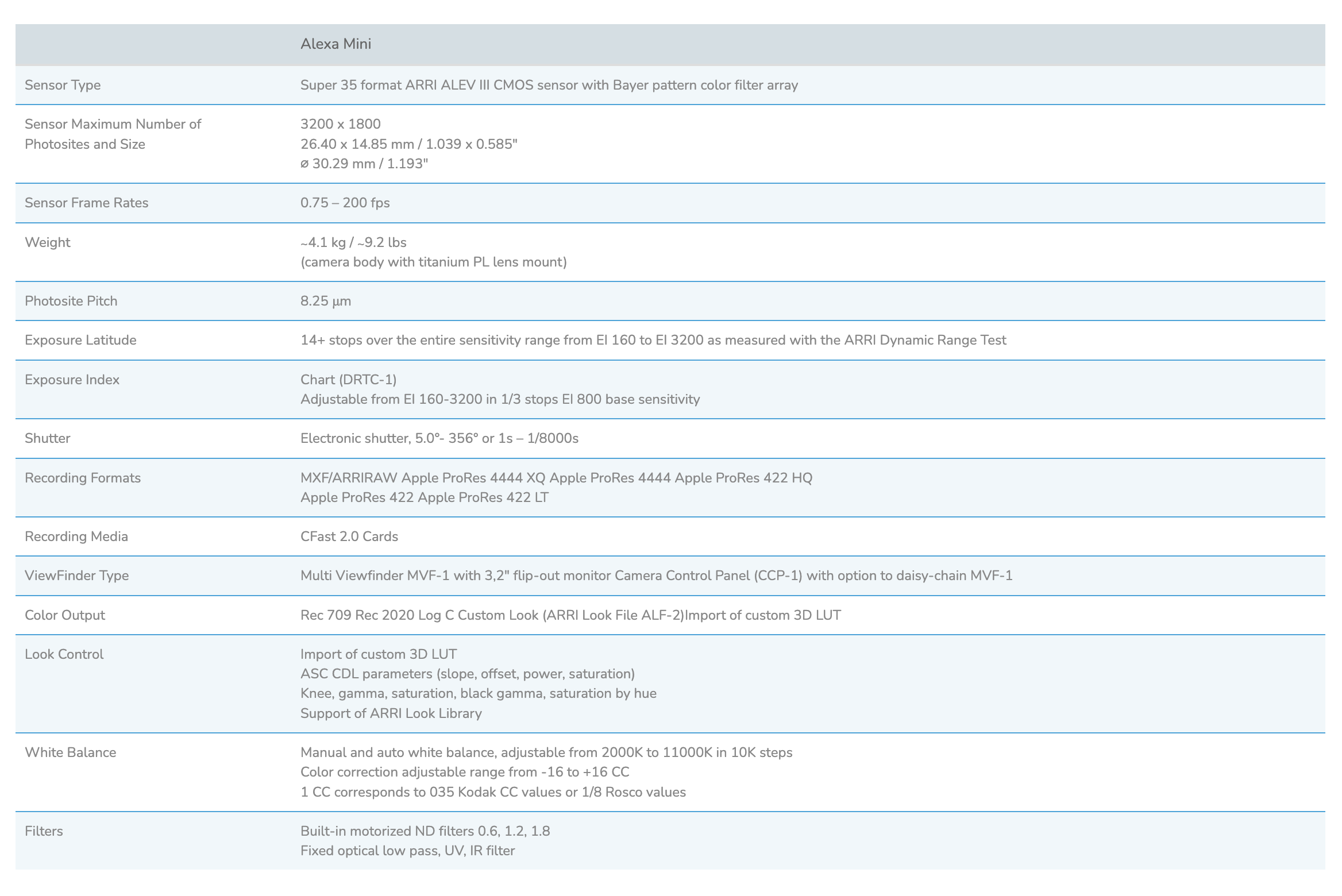
Task: Click '(camera body with titanium PL lens mount)' text
Action: [x=434, y=262]
